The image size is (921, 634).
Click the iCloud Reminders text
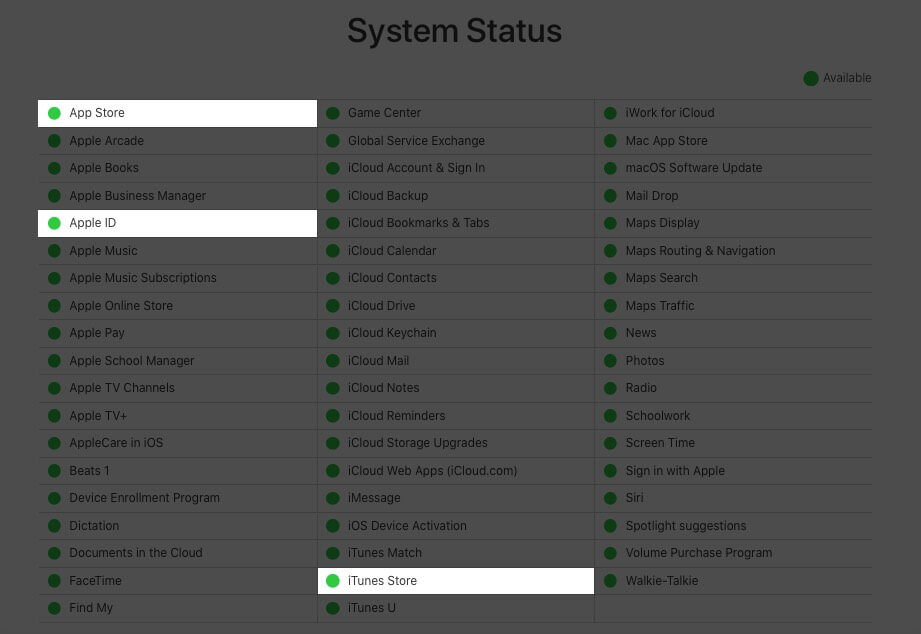pyautogui.click(x=396, y=416)
